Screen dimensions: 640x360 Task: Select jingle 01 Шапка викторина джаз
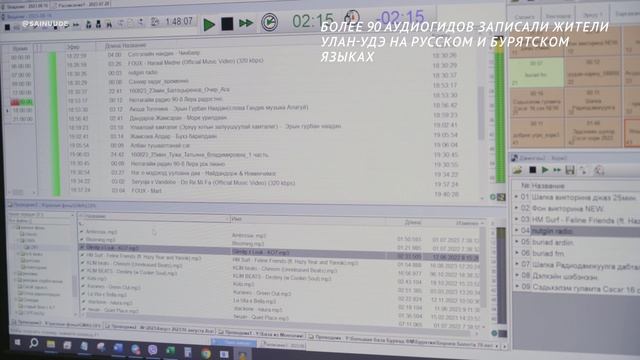pyautogui.click(x=576, y=198)
